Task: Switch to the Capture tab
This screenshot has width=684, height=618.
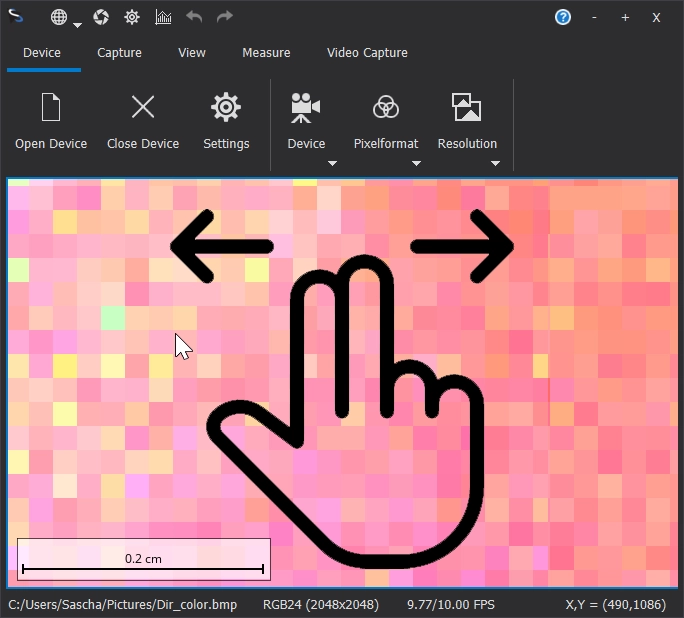Action: click(x=119, y=52)
